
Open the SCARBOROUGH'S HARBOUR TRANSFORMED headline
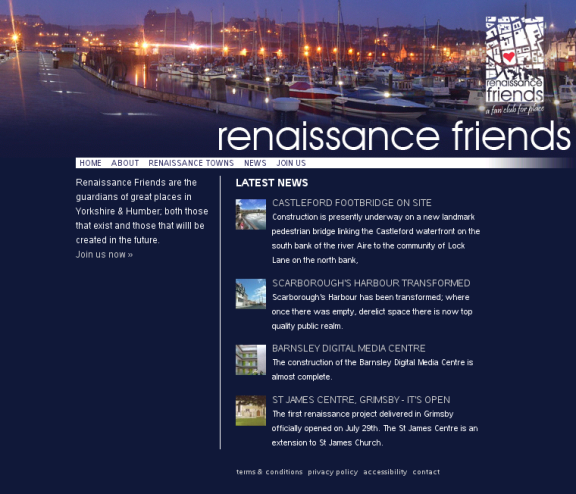[371, 283]
